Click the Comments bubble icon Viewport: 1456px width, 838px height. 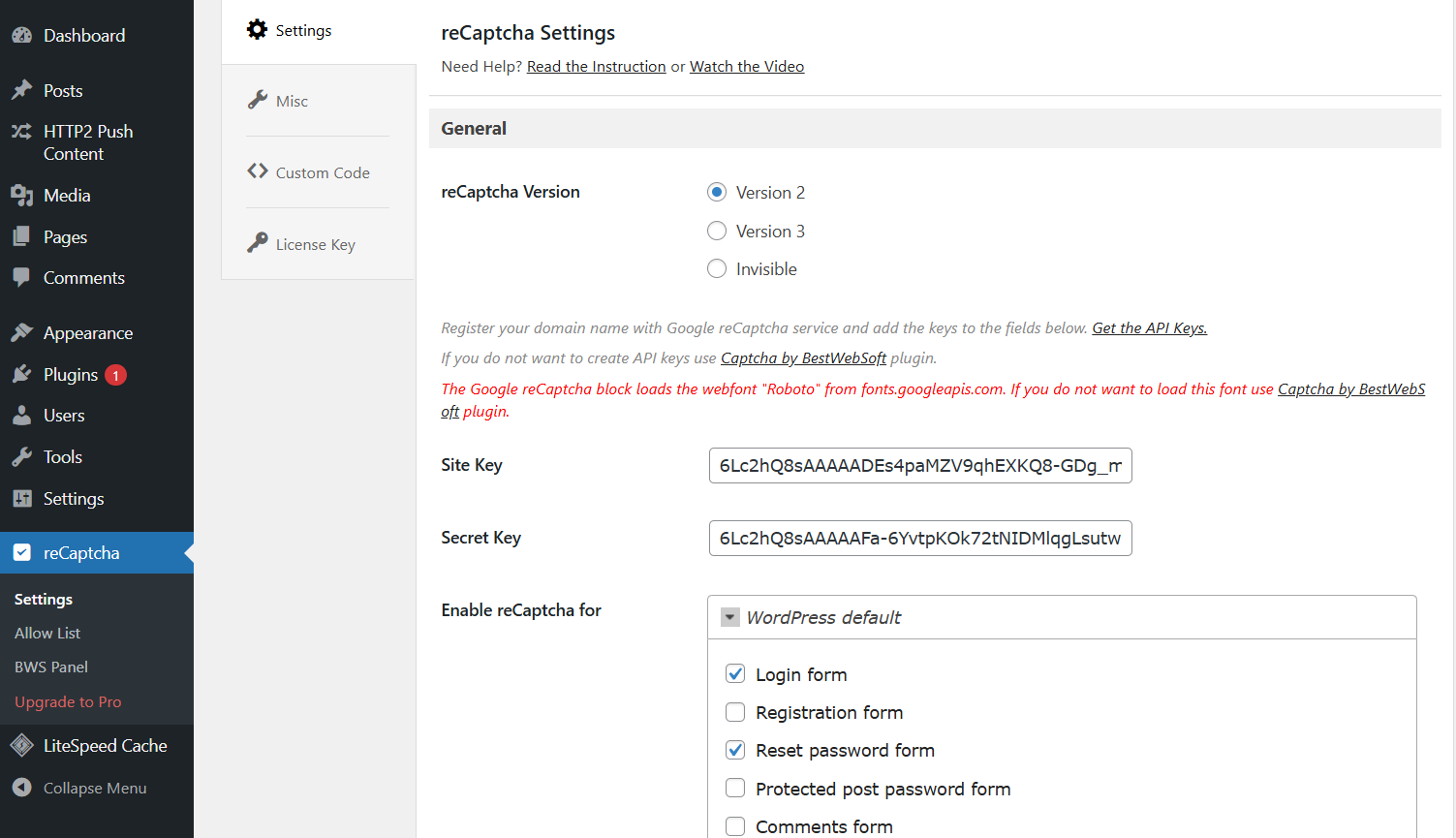[22, 277]
